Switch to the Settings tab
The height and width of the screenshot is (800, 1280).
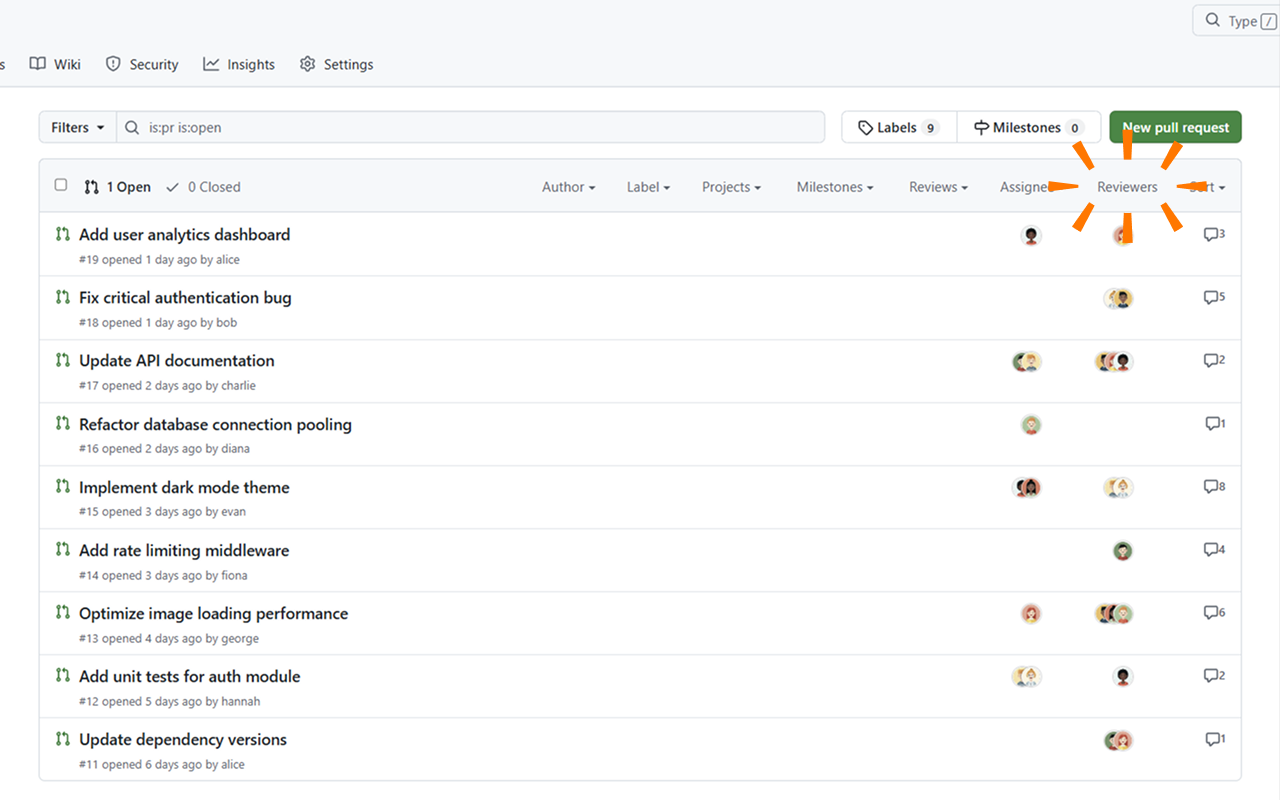click(x=336, y=64)
